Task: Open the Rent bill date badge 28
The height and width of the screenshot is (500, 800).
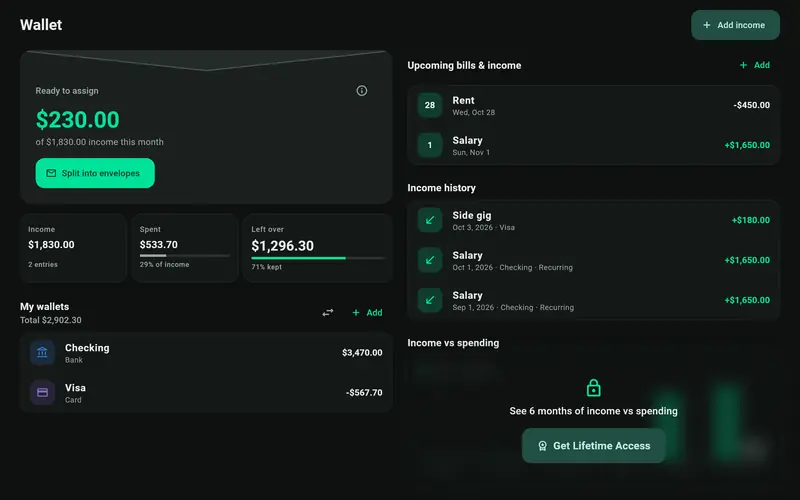Action: 430,105
